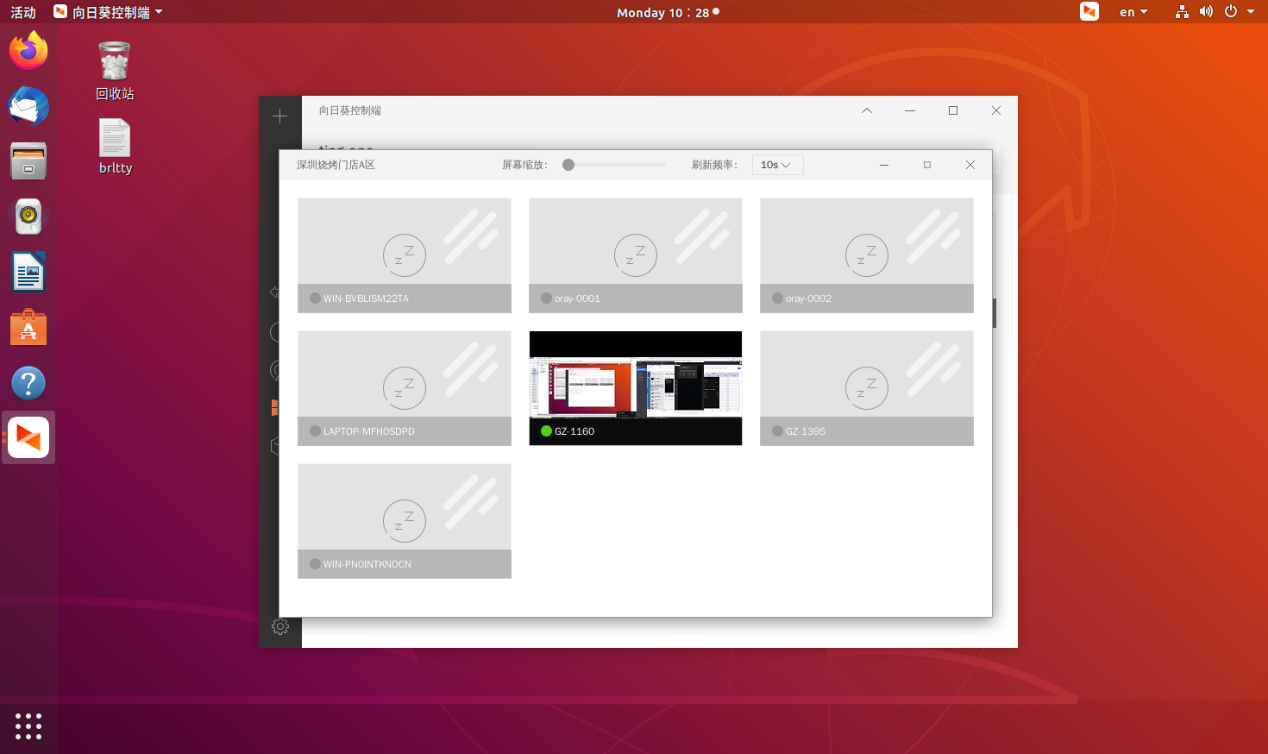Image resolution: width=1268 pixels, height=754 pixels.
Task: Select the oray-0002 sleeping device tile
Action: [x=866, y=255]
